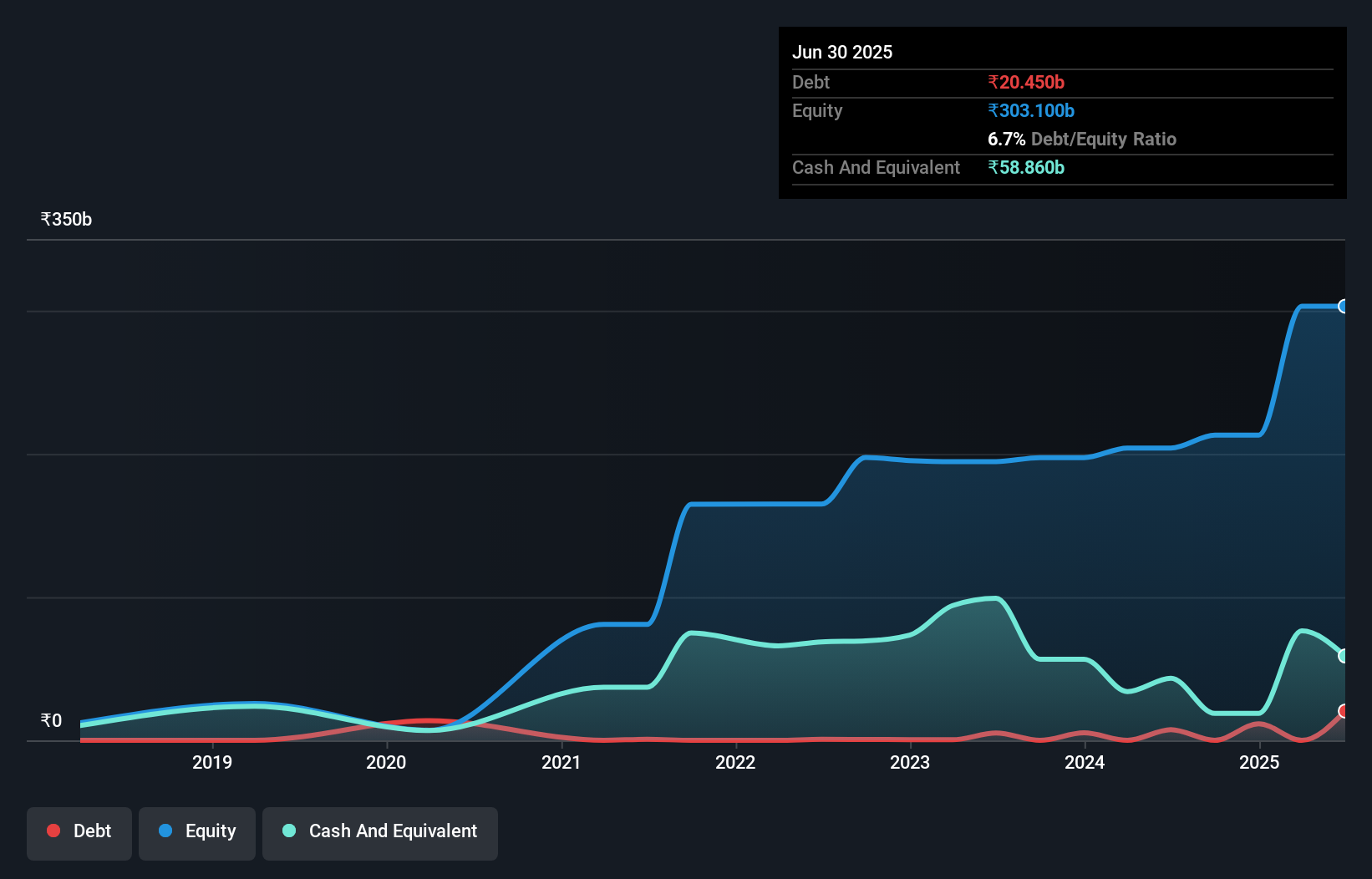Select the blue Equity endpoint marker
Viewport: 1372px width, 879px height.
[x=1343, y=307]
